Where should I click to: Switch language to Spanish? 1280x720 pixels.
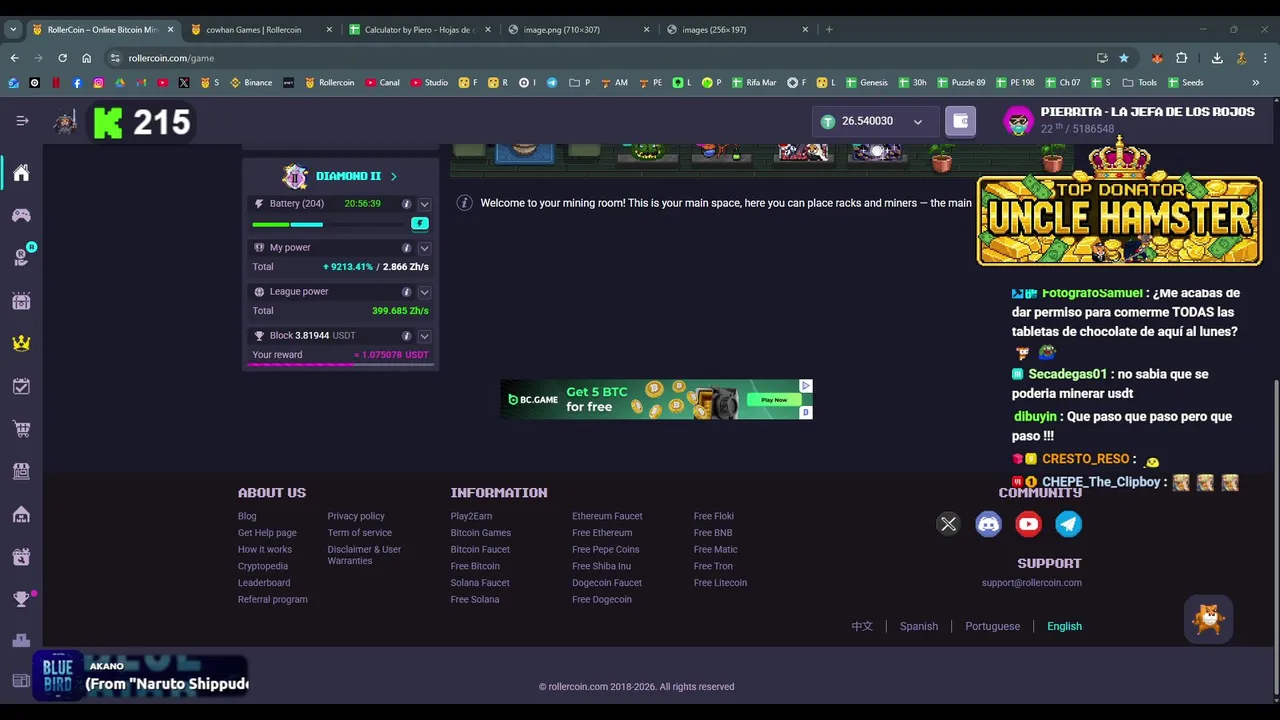coord(918,627)
